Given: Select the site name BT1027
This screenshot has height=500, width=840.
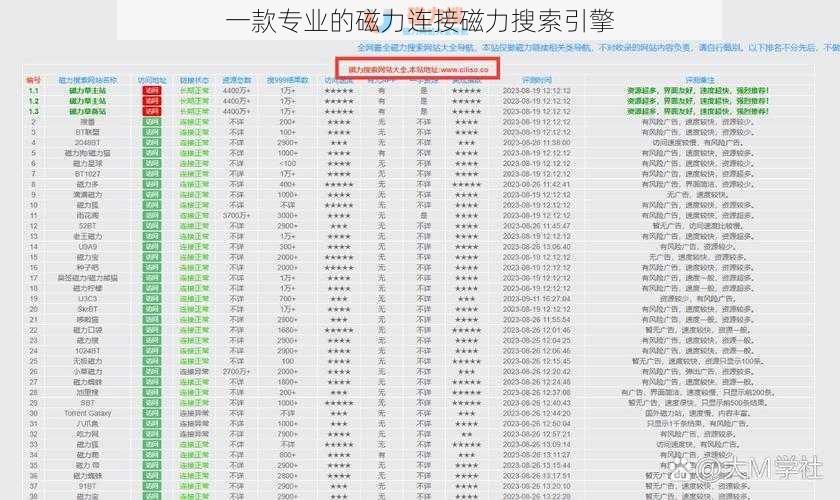Looking at the screenshot, I should coord(87,174).
